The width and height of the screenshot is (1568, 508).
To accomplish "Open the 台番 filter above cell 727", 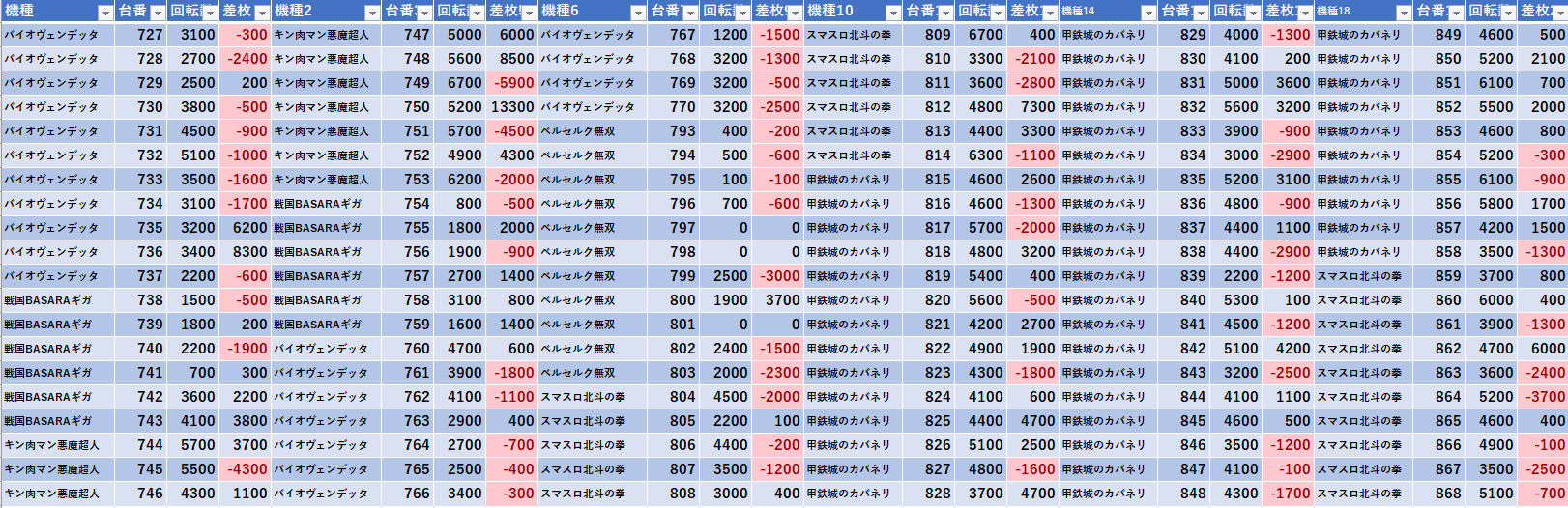I will click(x=158, y=13).
